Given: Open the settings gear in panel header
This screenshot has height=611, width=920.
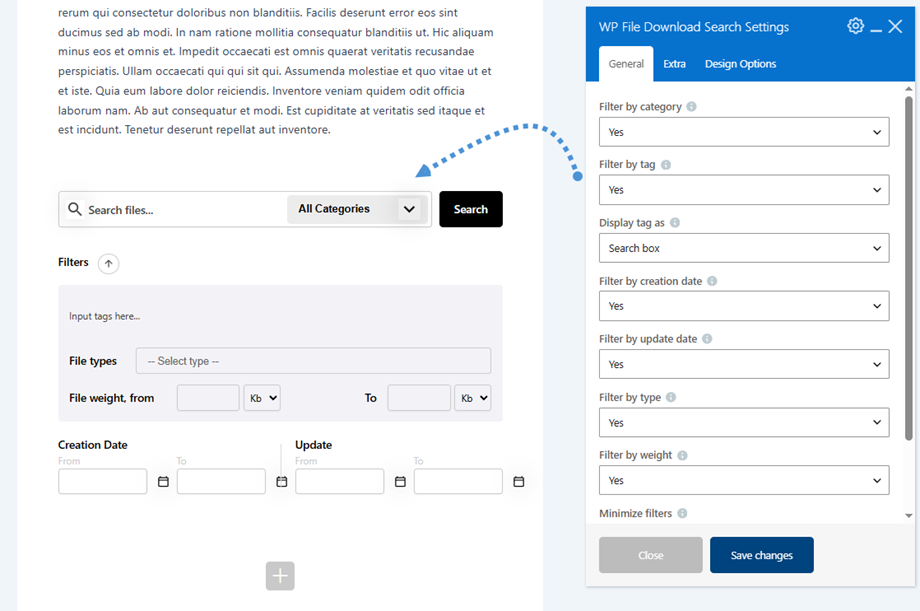Looking at the screenshot, I should 855,26.
